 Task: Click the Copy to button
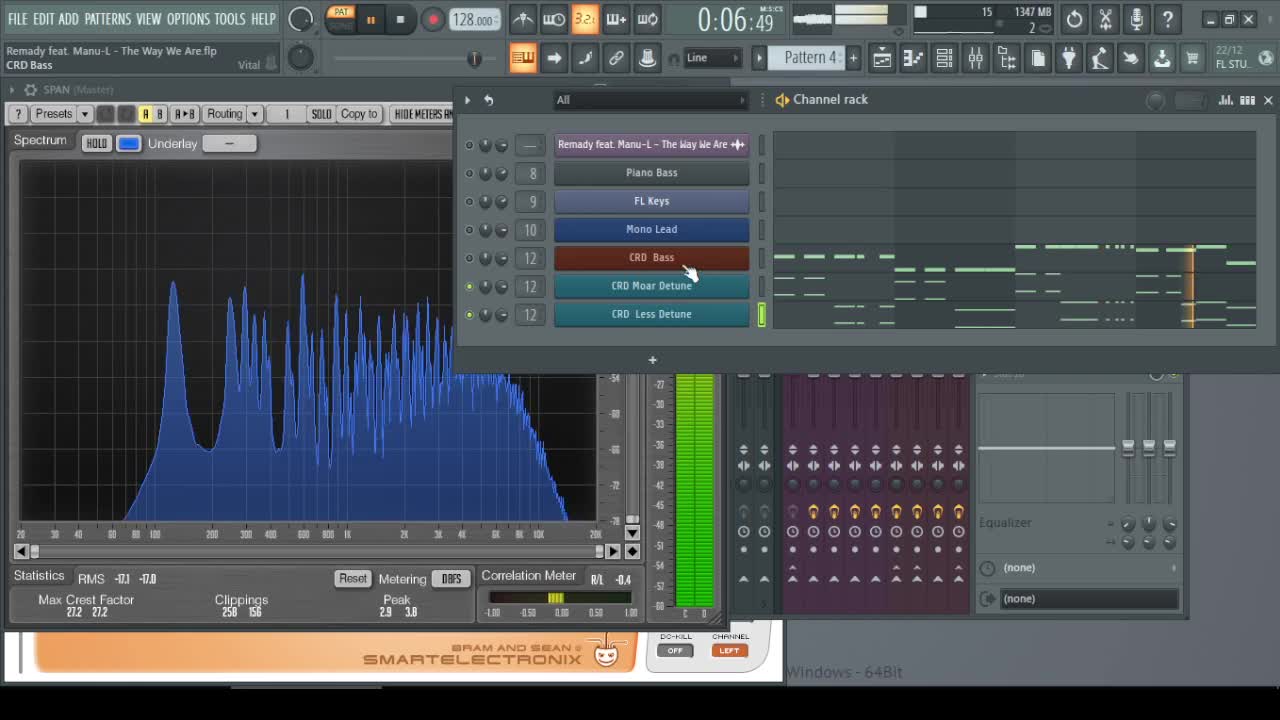[x=359, y=114]
